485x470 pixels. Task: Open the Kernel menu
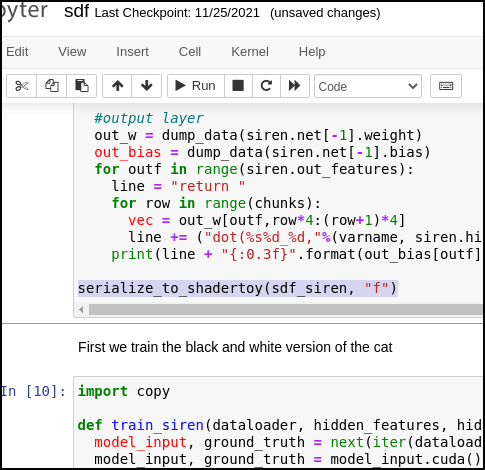pyautogui.click(x=250, y=52)
